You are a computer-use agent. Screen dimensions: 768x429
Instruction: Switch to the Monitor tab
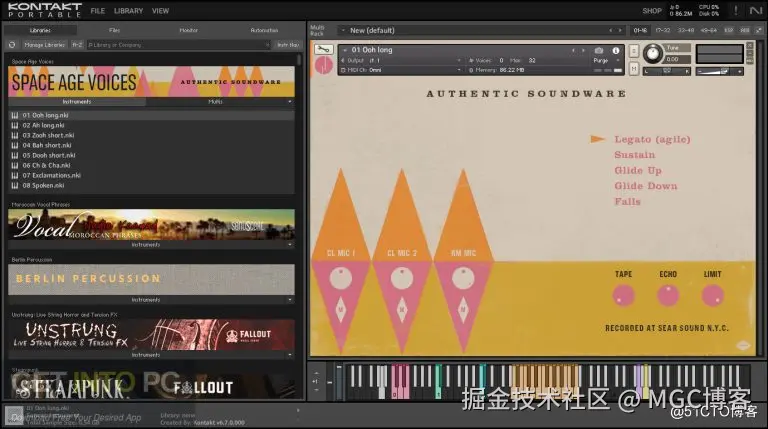click(189, 30)
